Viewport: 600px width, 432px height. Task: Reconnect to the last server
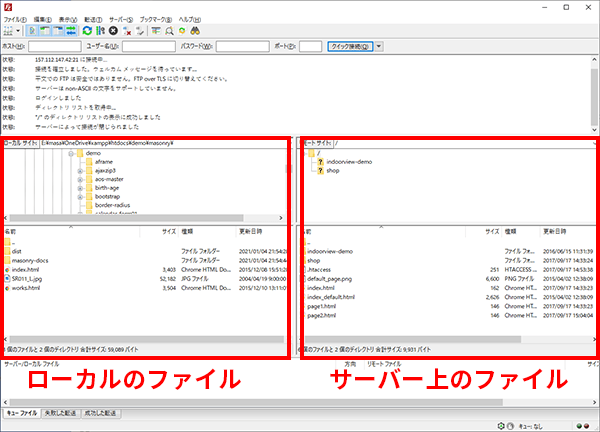tap(140, 31)
